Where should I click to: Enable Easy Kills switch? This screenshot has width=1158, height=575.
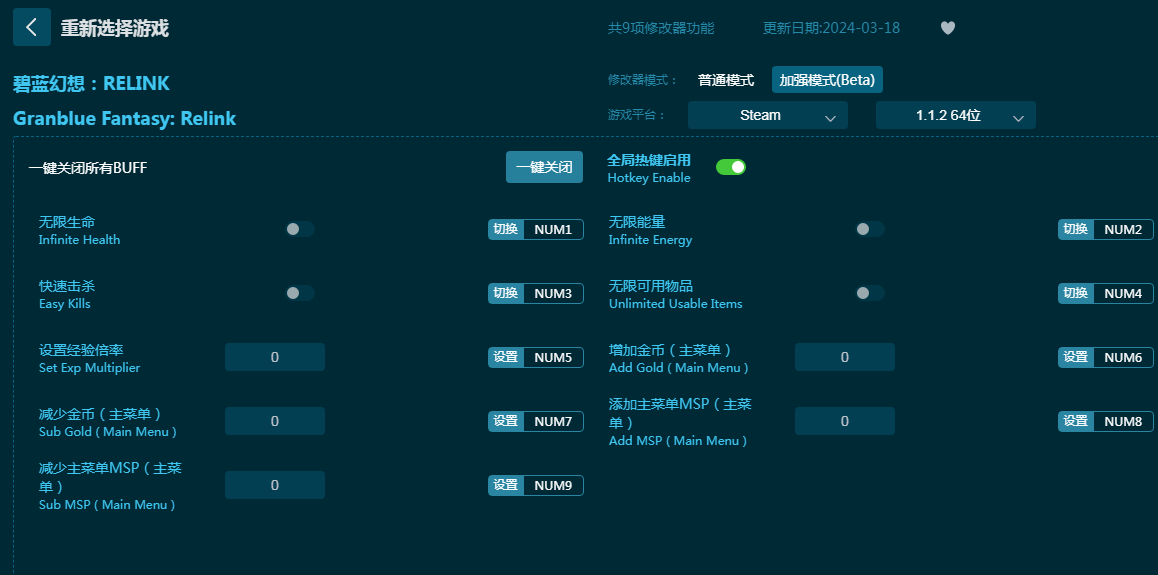(x=300, y=293)
